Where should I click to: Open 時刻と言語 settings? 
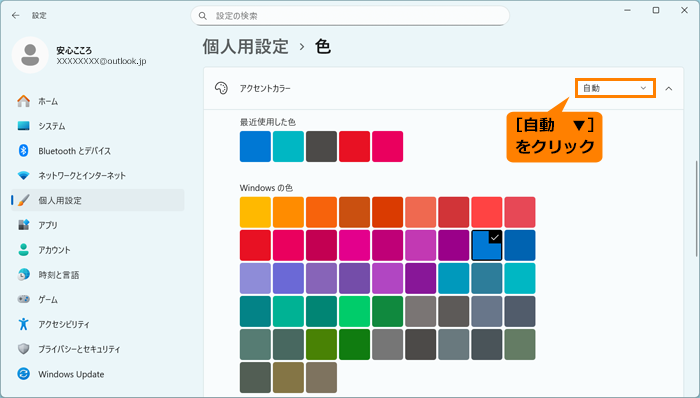click(98, 275)
